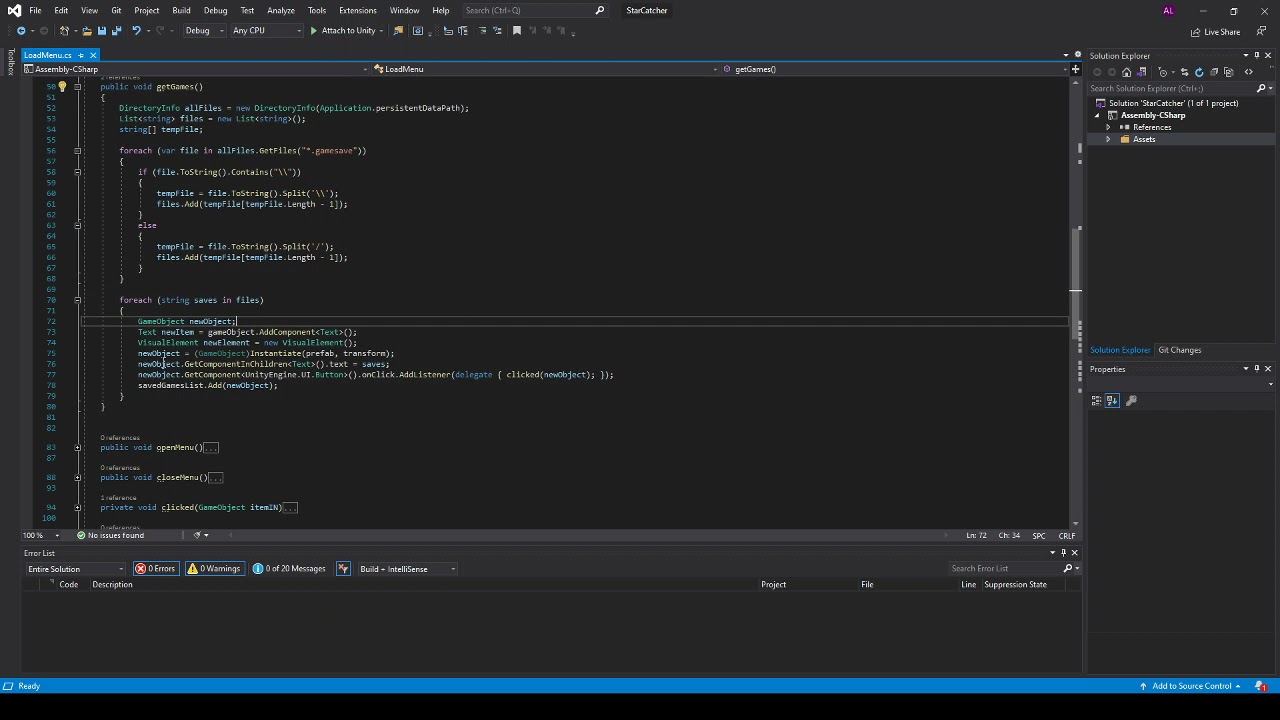
Task: Switch views icon in Solution Explorer toolbar
Action: (x=1143, y=72)
